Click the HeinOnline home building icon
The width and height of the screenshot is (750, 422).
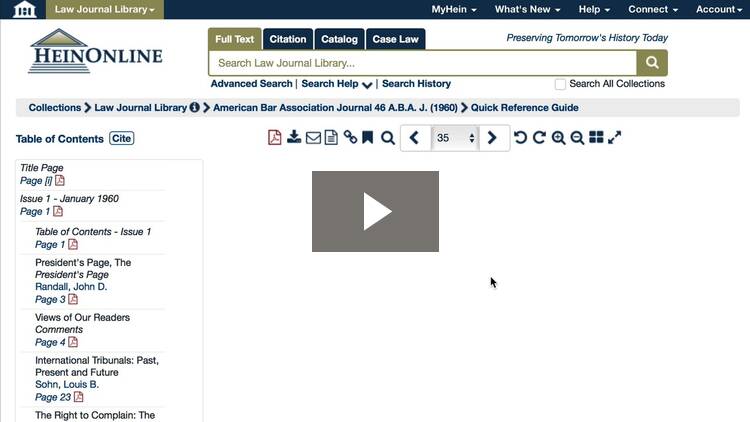tap(24, 9)
